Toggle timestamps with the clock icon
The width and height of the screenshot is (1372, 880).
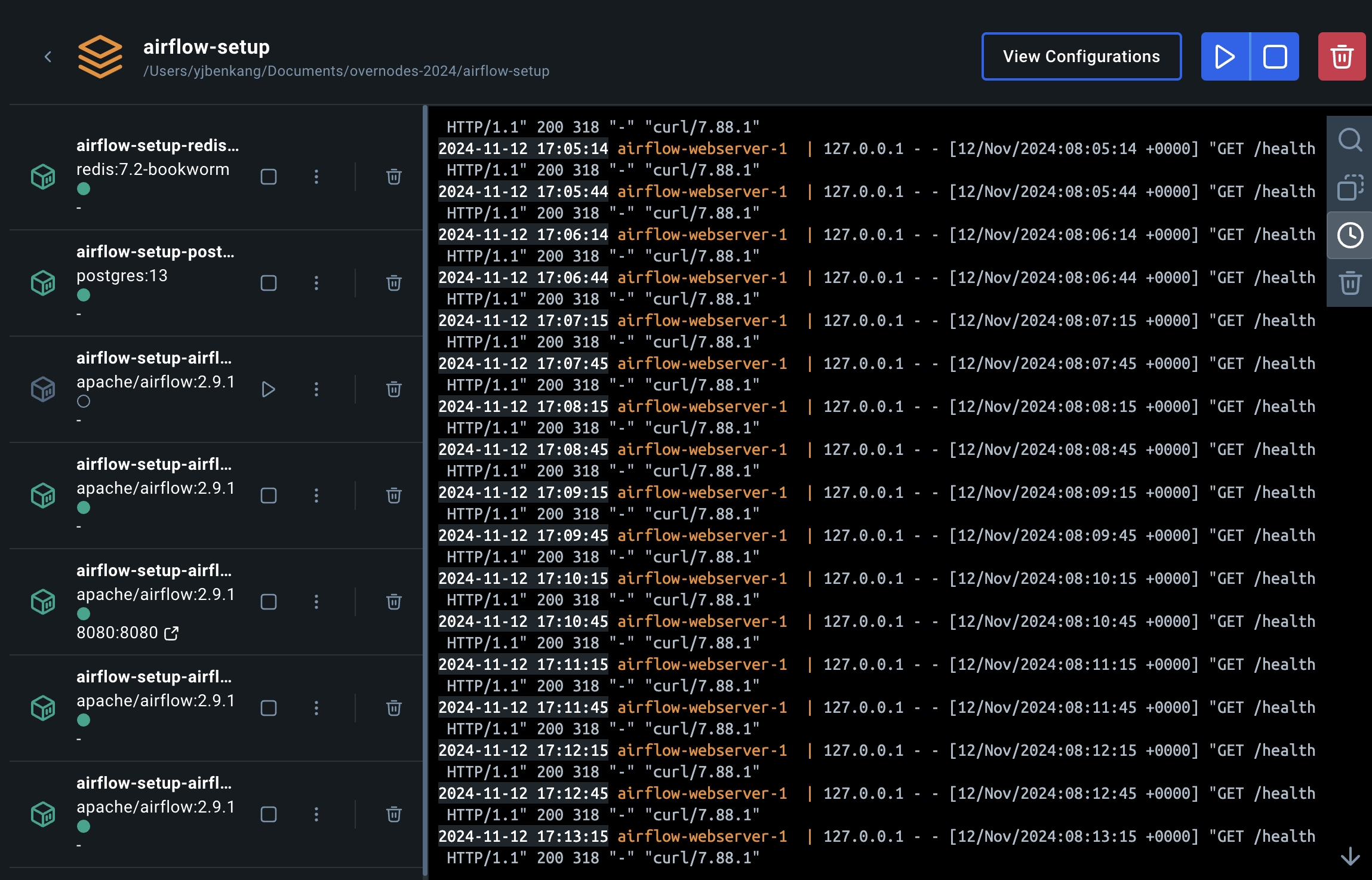click(x=1349, y=235)
